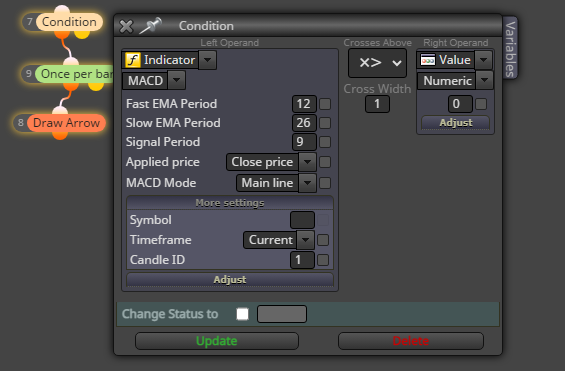Viewport: 565px width, 371px height.
Task: Click the Right Operand numeric value field
Action: pyautogui.click(x=460, y=104)
